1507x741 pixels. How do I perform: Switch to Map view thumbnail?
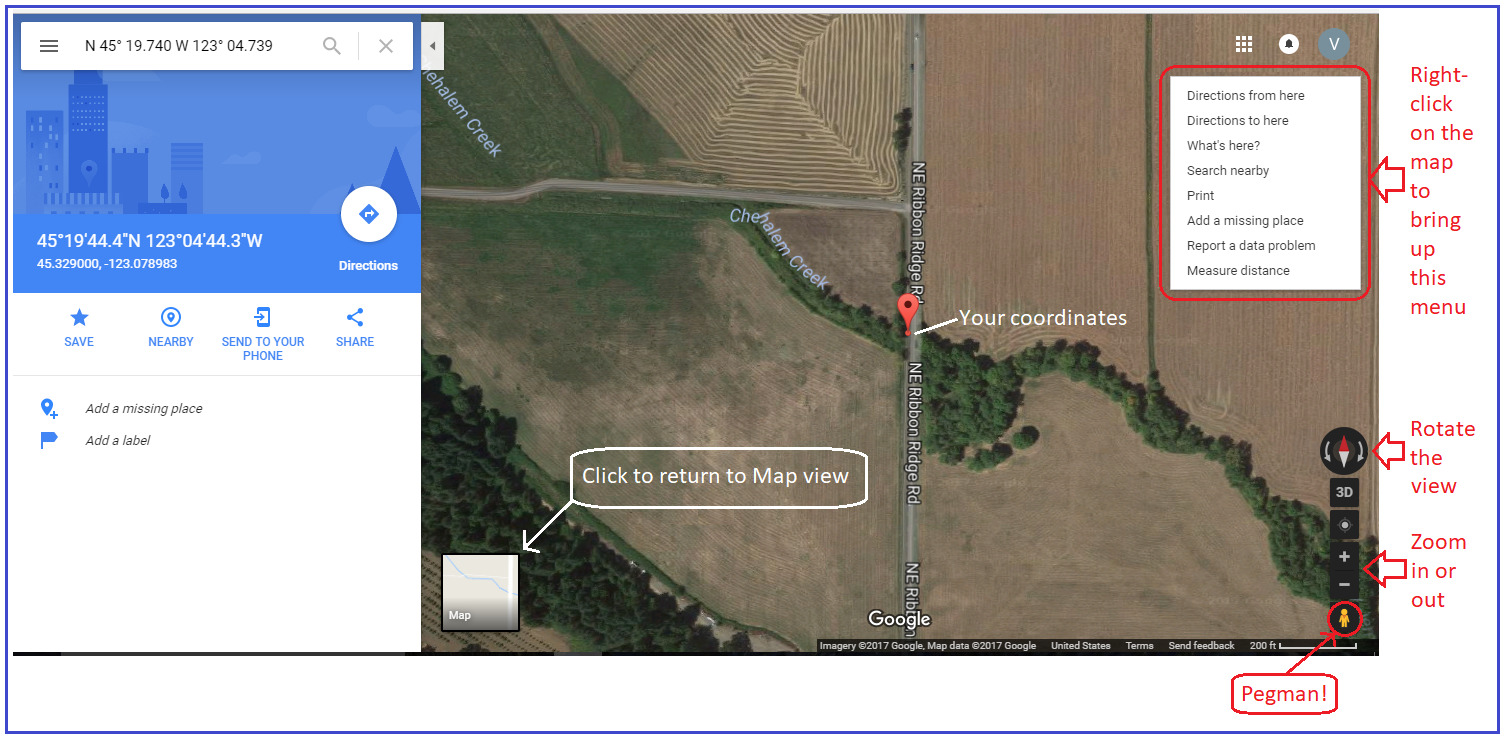pos(481,592)
